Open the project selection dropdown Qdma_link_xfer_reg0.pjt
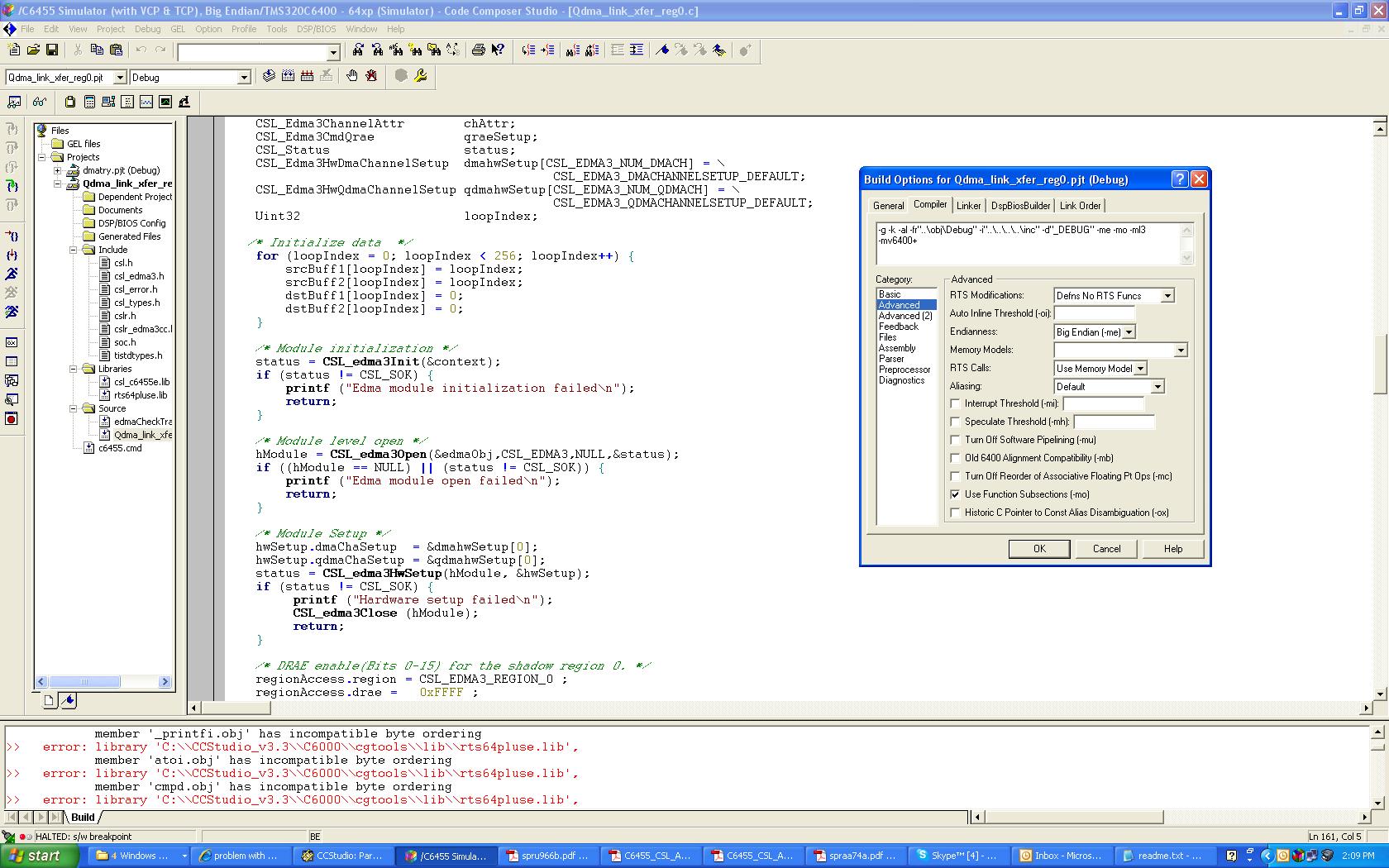 (119, 77)
